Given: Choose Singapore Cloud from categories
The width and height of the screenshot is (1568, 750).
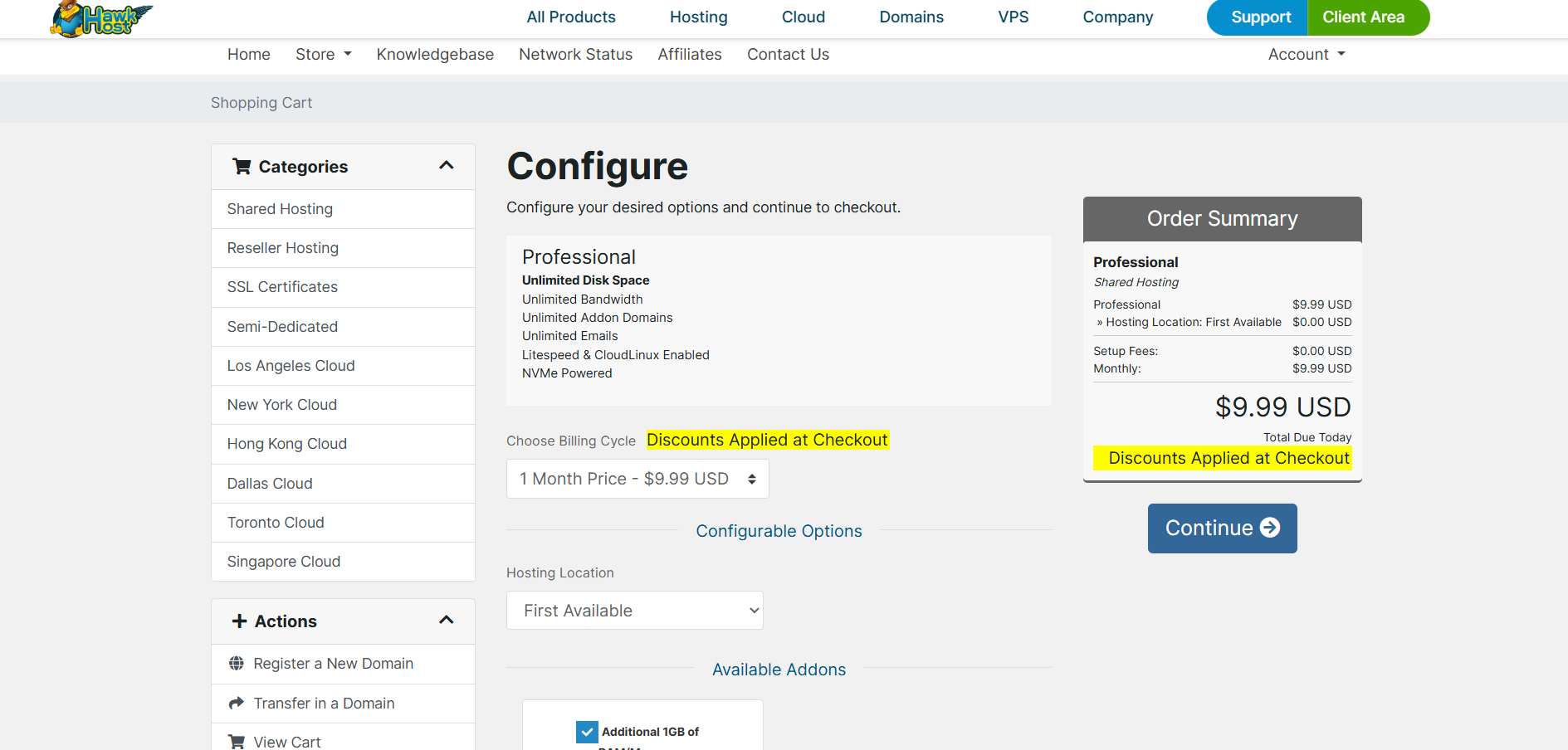Looking at the screenshot, I should 284,562.
